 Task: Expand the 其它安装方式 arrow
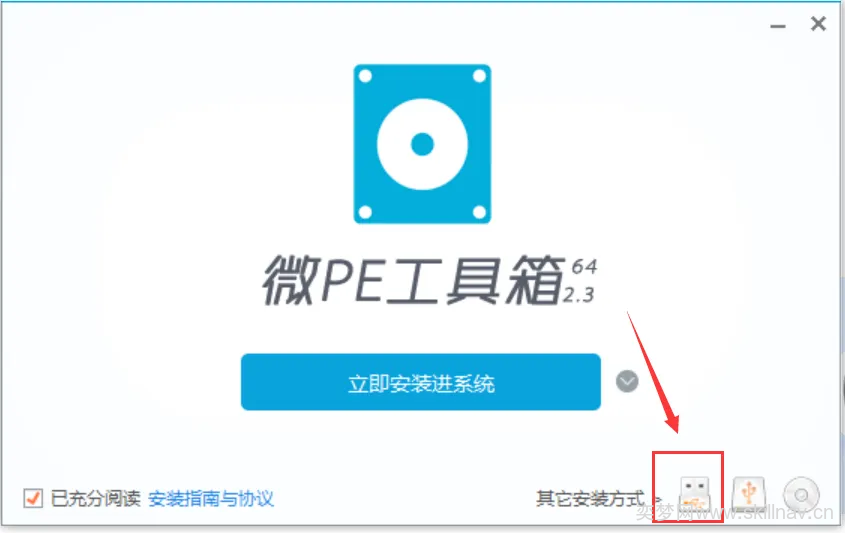[x=657, y=500]
